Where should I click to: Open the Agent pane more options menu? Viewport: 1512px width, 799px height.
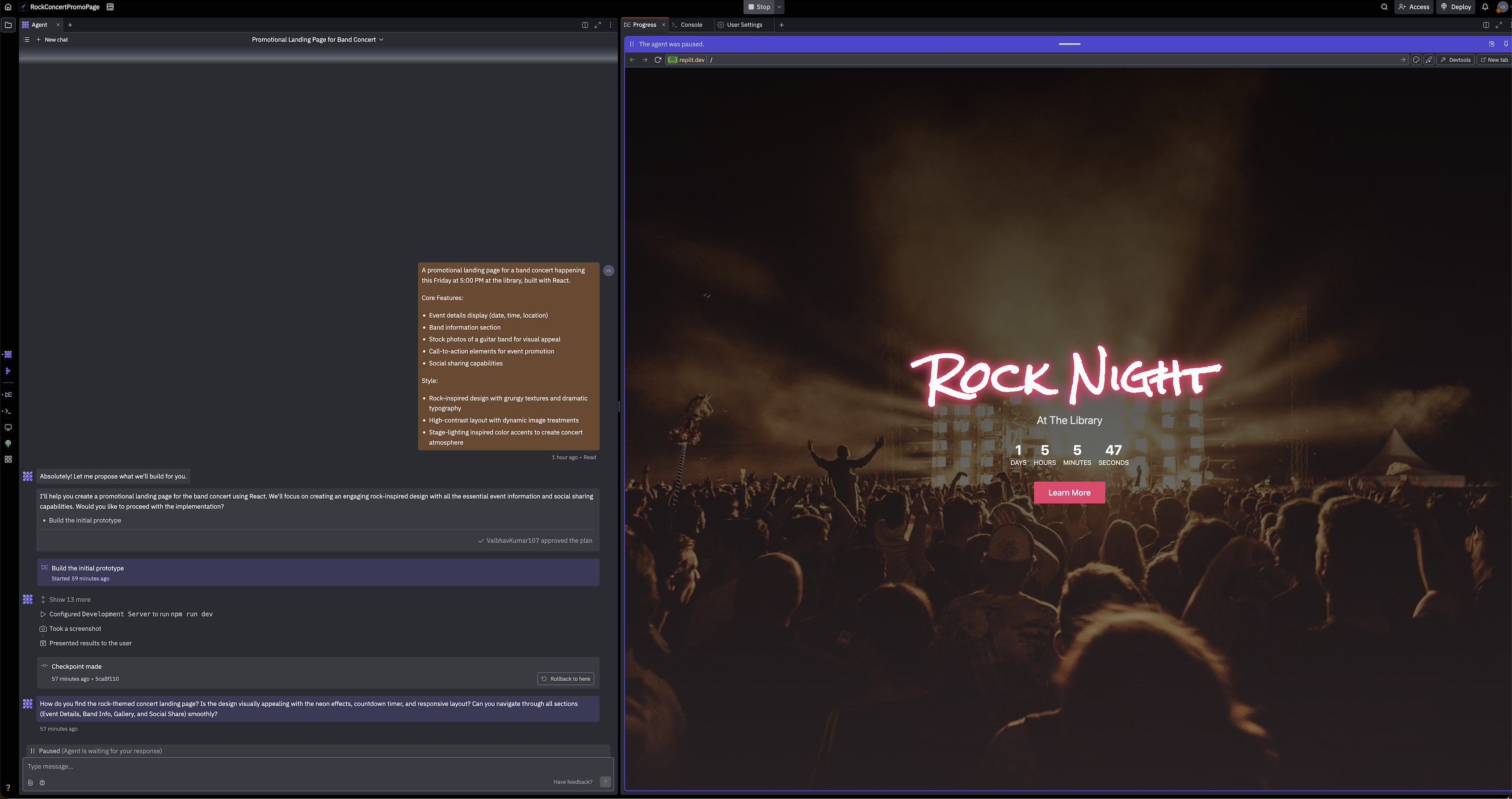(610, 25)
